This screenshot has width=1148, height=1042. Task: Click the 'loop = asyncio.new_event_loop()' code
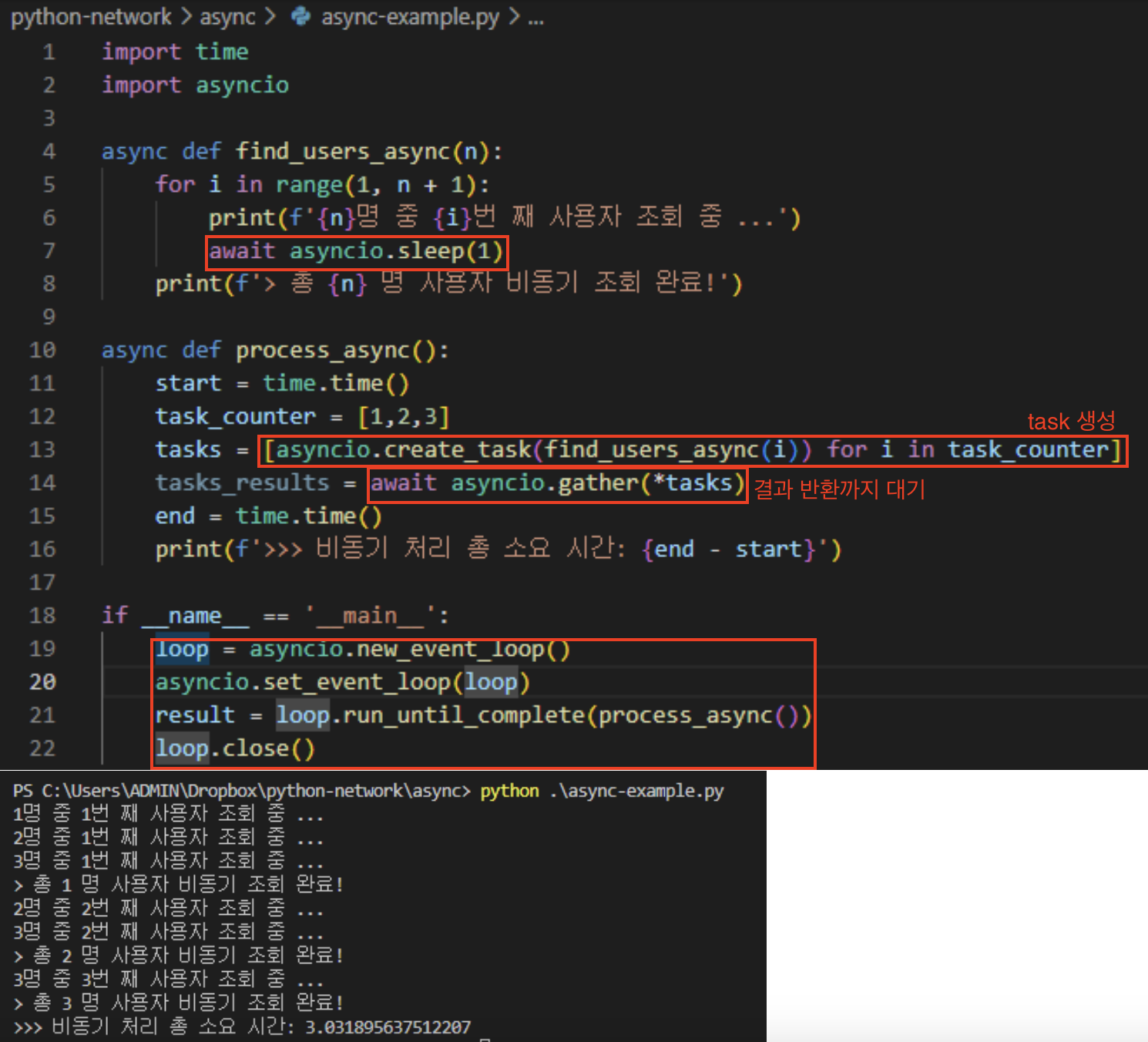tap(363, 649)
